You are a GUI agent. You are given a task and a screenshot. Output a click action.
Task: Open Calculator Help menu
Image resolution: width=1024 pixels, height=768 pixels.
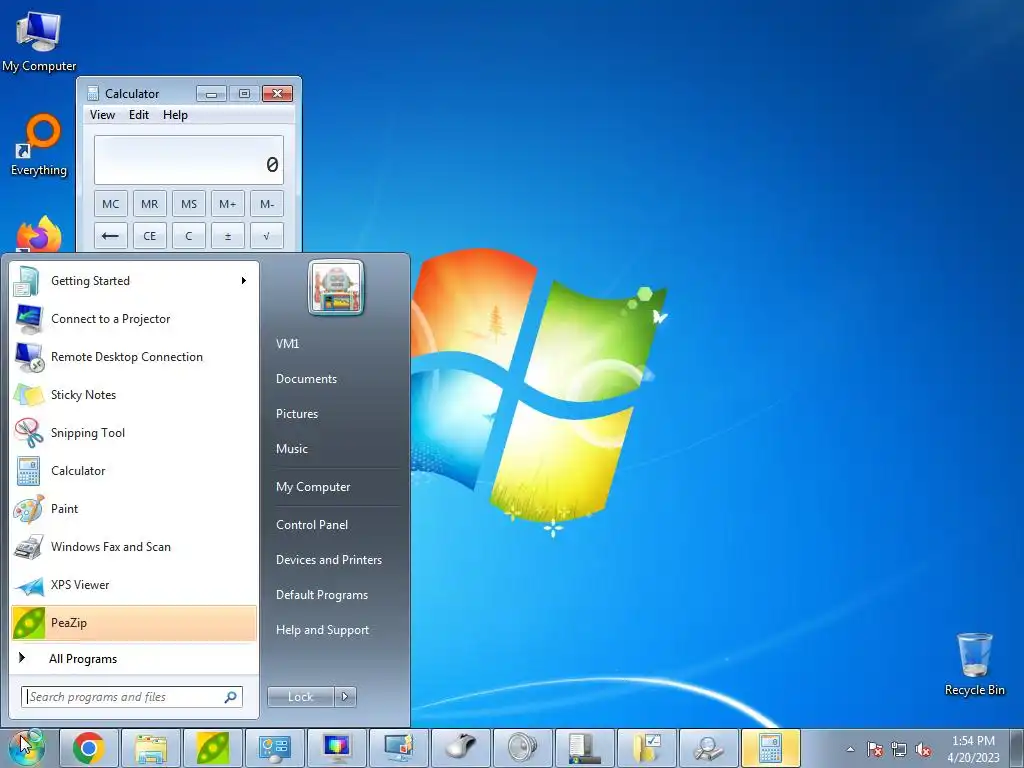click(x=175, y=115)
